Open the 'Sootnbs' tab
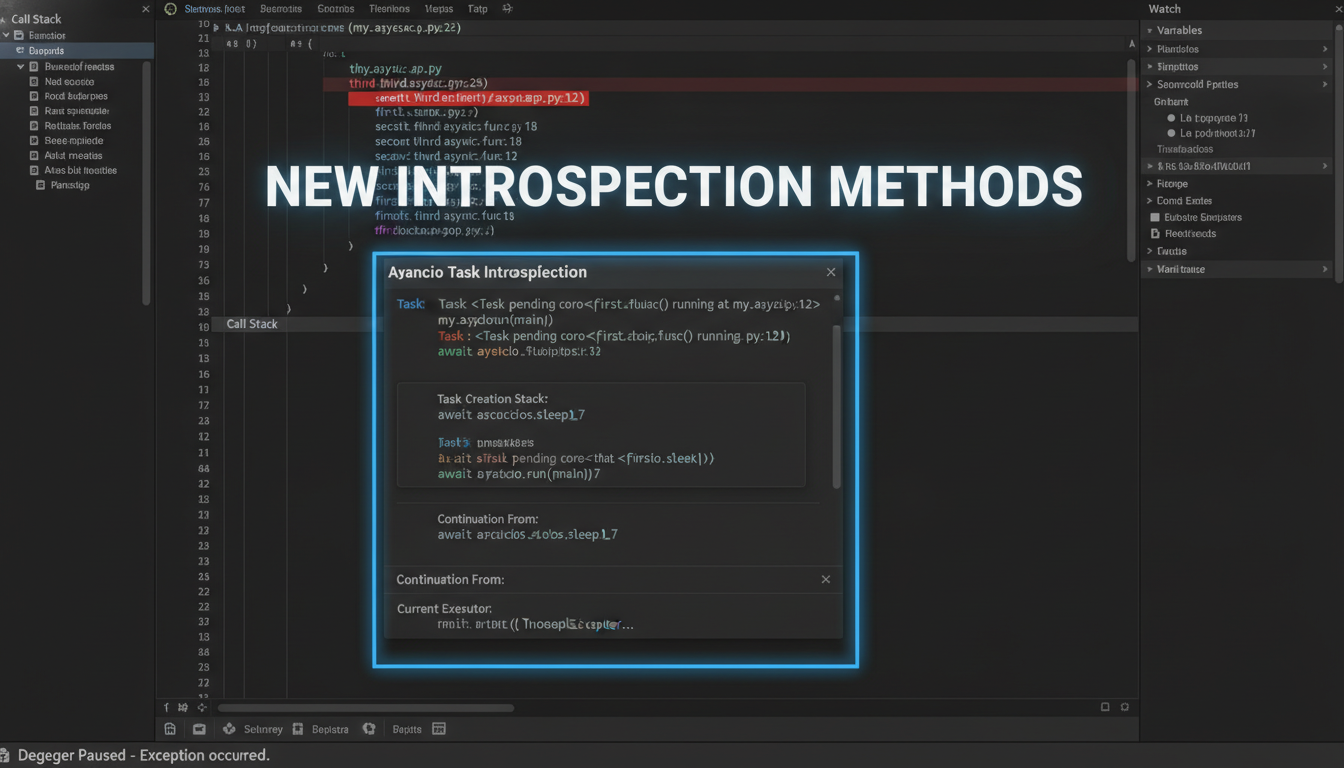Screen dimensions: 1344x768 pos(335,9)
